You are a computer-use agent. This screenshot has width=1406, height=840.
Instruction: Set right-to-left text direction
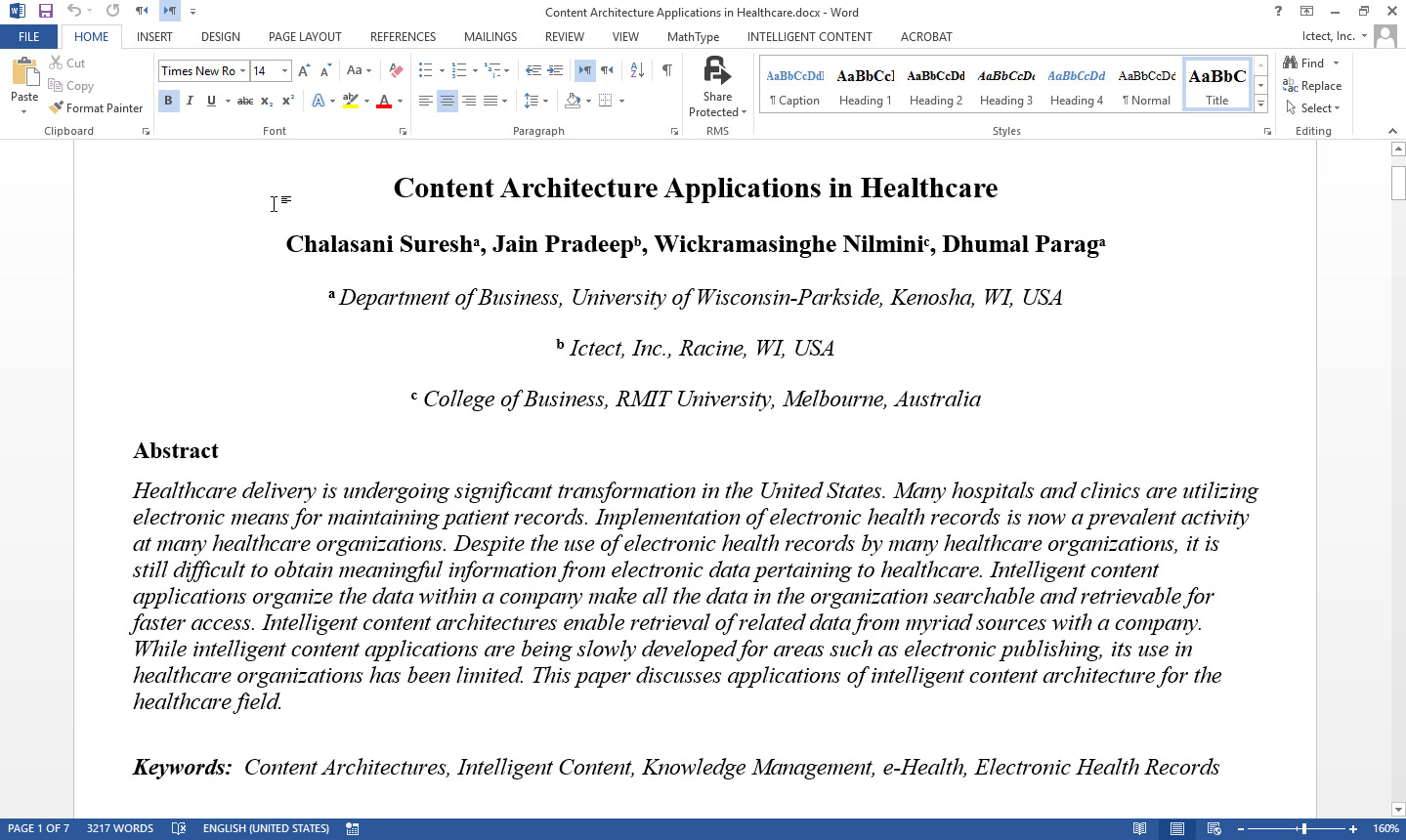click(607, 71)
